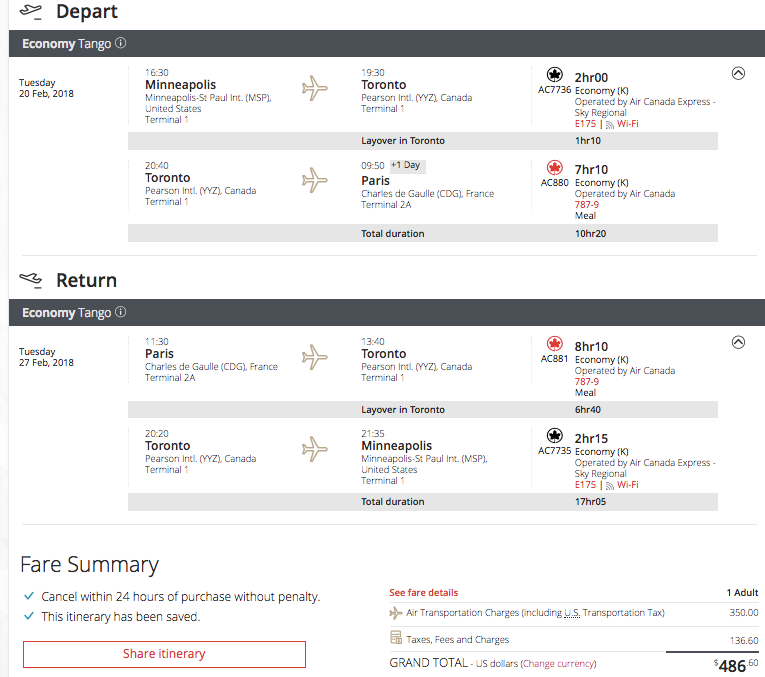Click the +1 Day arrival badge
Image resolution: width=765 pixels, height=677 pixels.
coord(407,165)
